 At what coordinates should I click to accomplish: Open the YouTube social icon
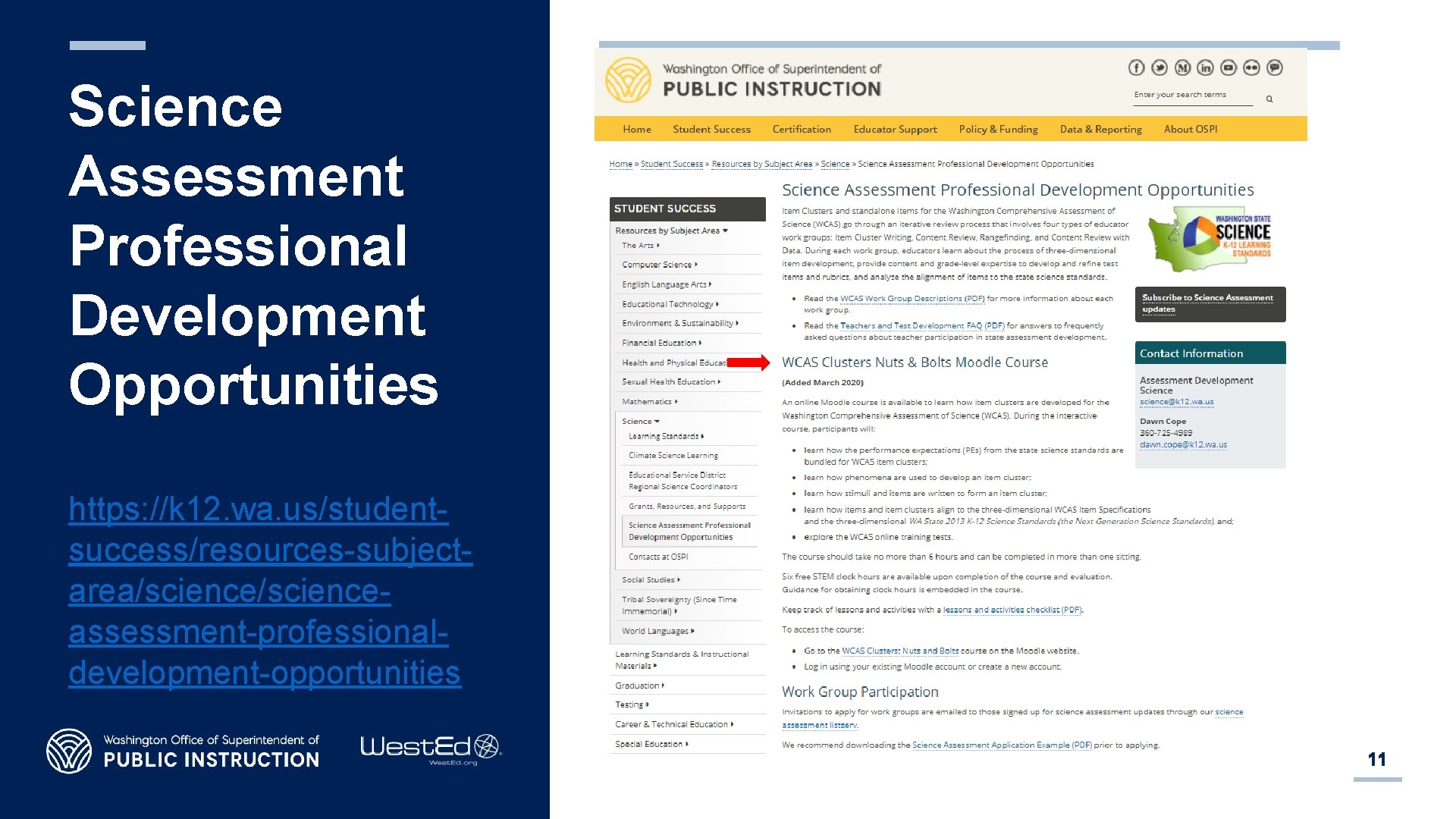(x=1228, y=67)
